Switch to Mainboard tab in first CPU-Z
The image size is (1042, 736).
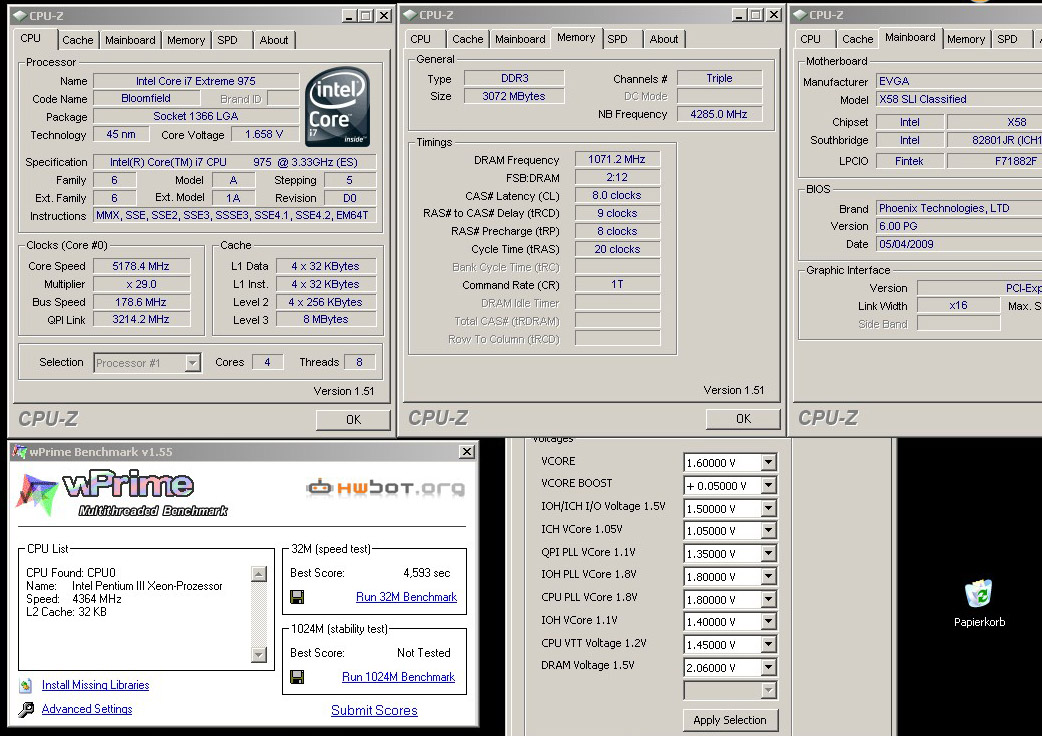[x=130, y=40]
